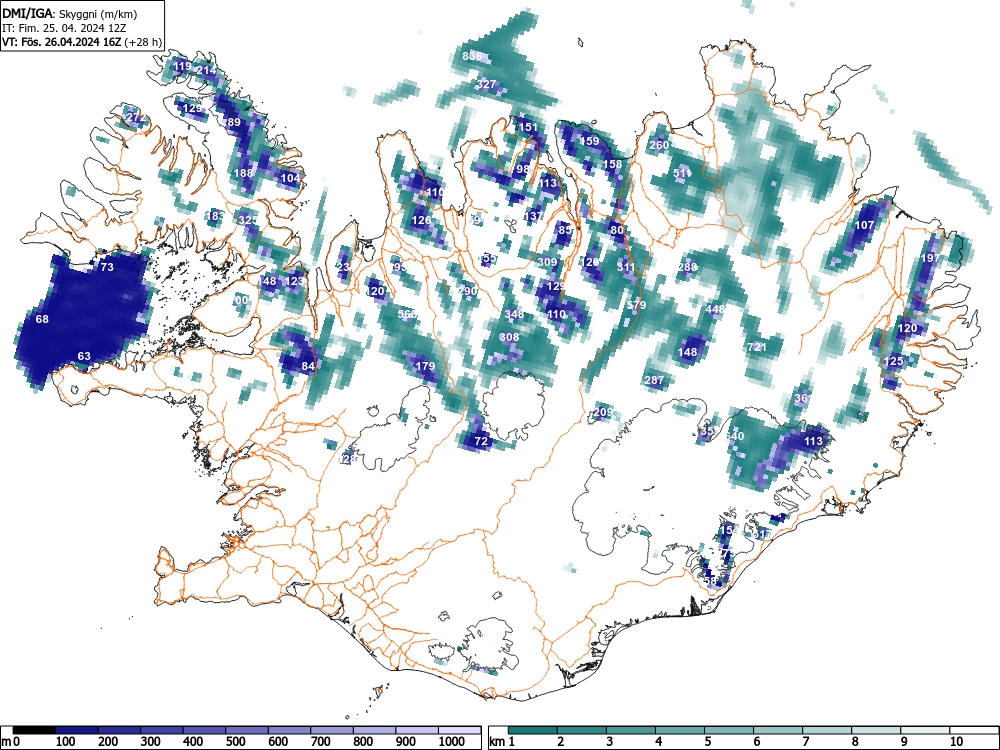Click the visibility value 448 on the map

point(716,309)
